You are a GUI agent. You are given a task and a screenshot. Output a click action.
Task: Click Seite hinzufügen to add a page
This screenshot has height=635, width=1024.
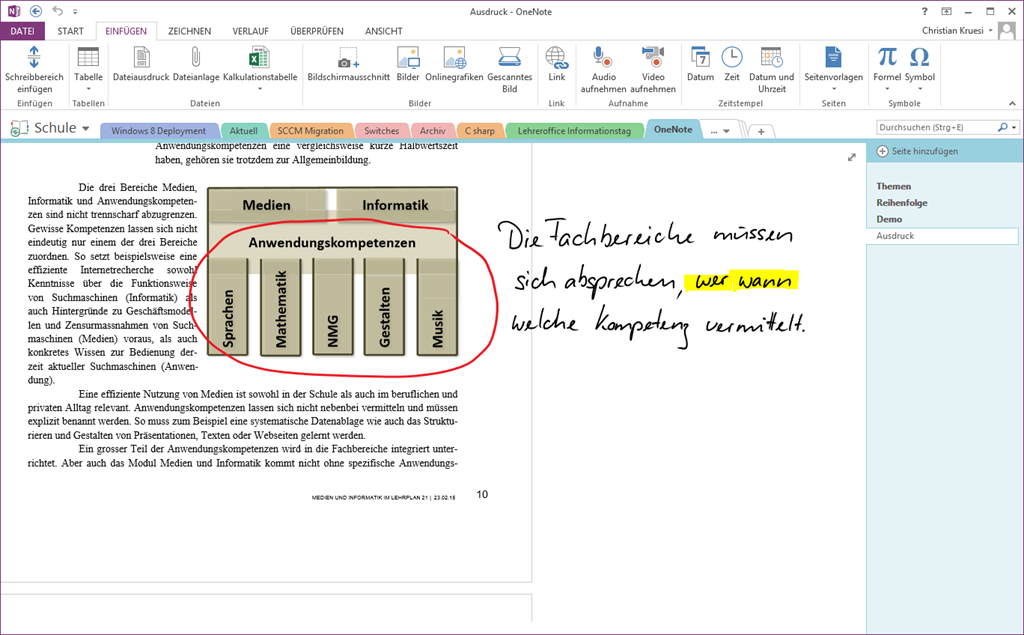click(x=918, y=151)
